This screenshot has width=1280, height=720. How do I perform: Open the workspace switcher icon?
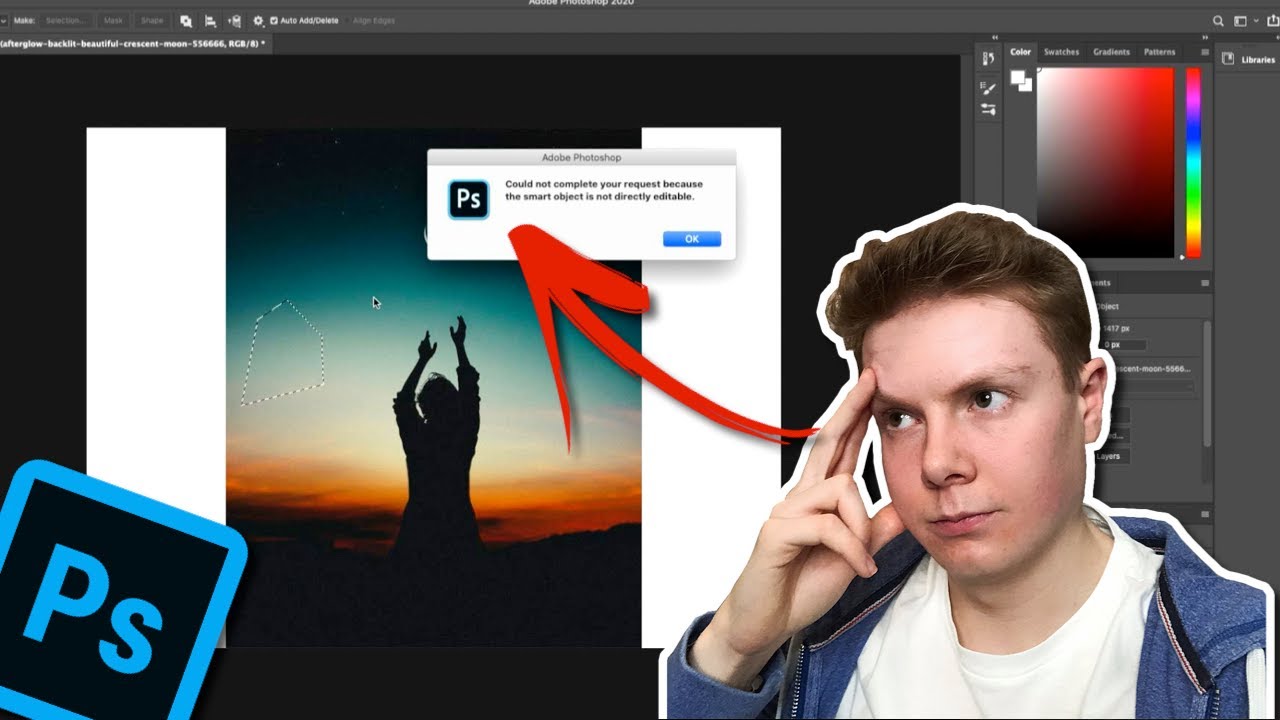click(x=1240, y=20)
